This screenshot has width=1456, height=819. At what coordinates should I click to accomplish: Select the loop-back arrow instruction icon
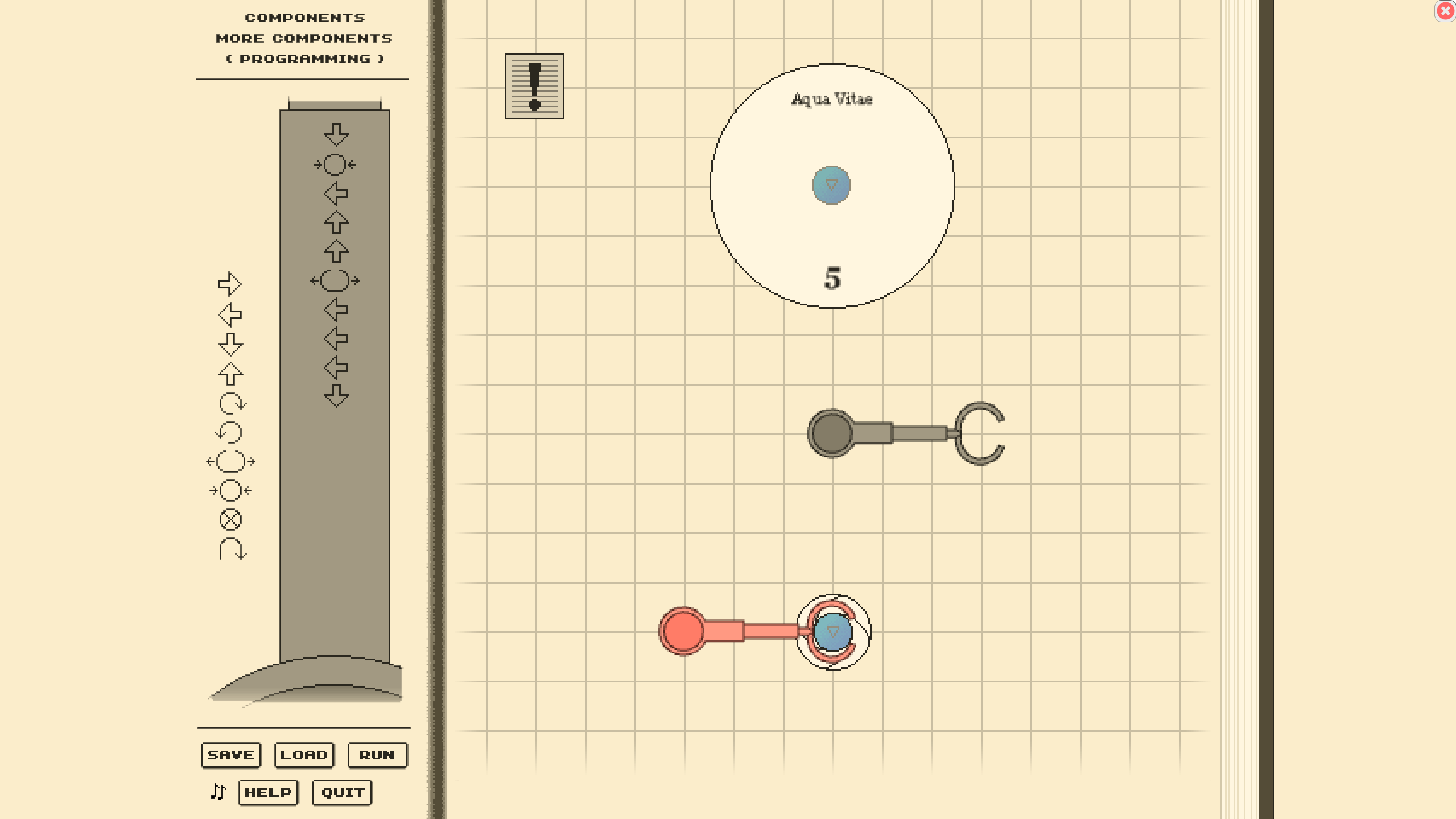[x=232, y=549]
